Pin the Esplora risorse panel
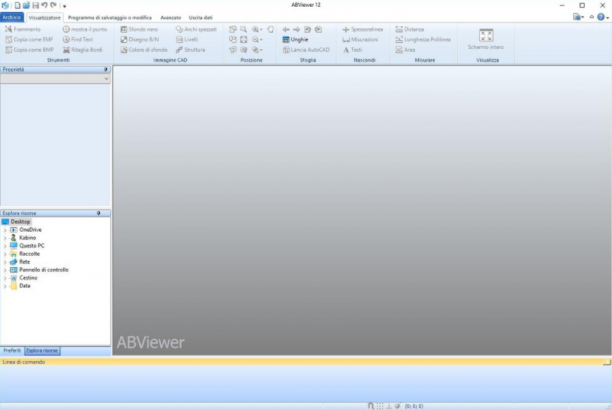The width and height of the screenshot is (612, 410). point(99,213)
